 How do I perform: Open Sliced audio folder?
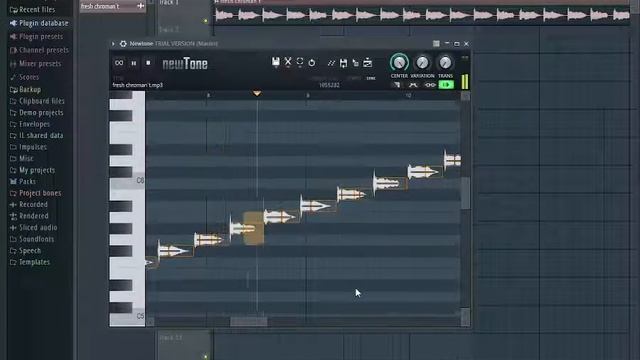point(33,227)
